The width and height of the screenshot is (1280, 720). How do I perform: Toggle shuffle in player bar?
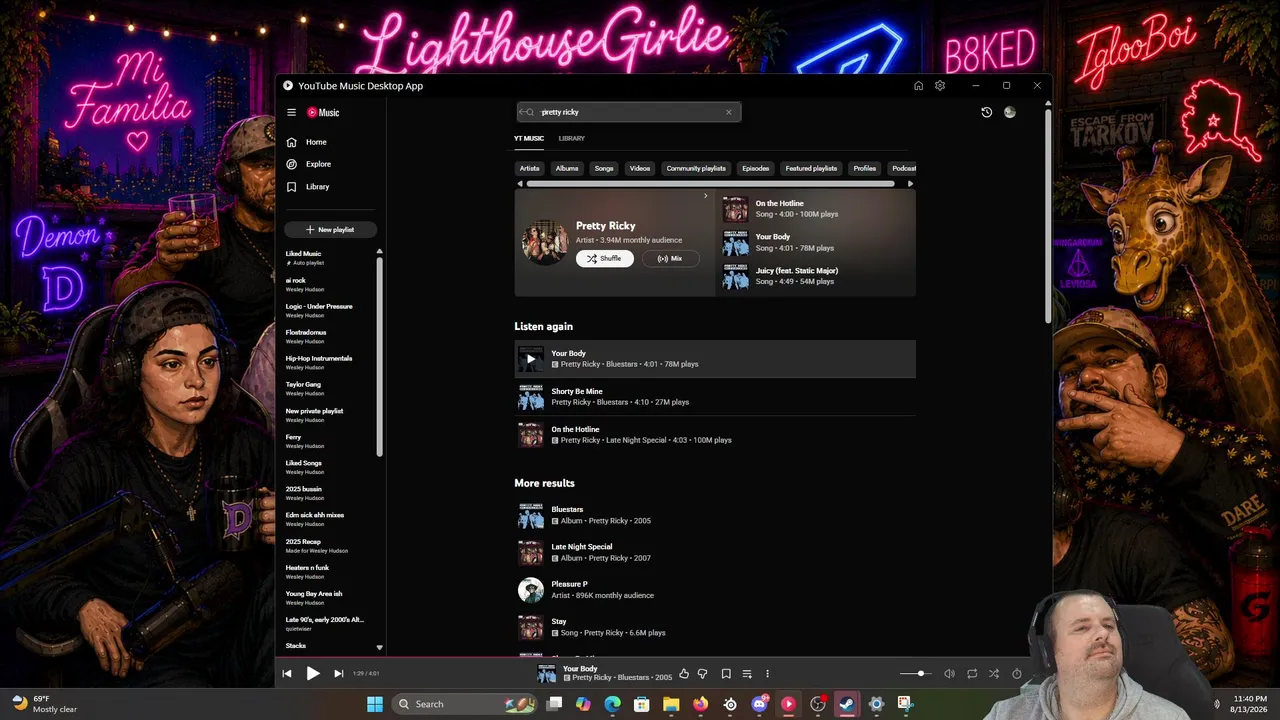tap(994, 674)
